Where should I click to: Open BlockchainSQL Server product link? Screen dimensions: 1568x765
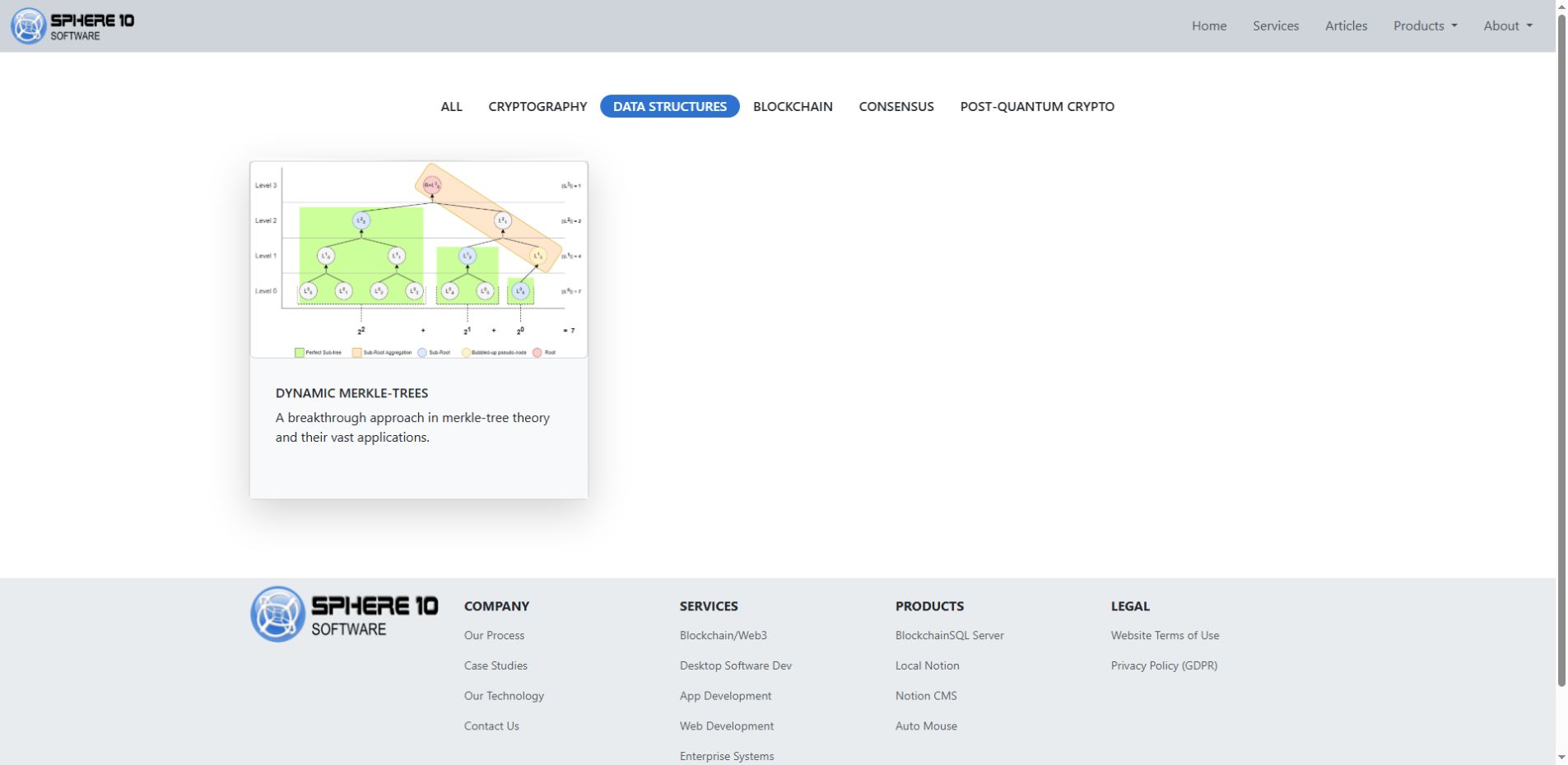[x=950, y=635]
